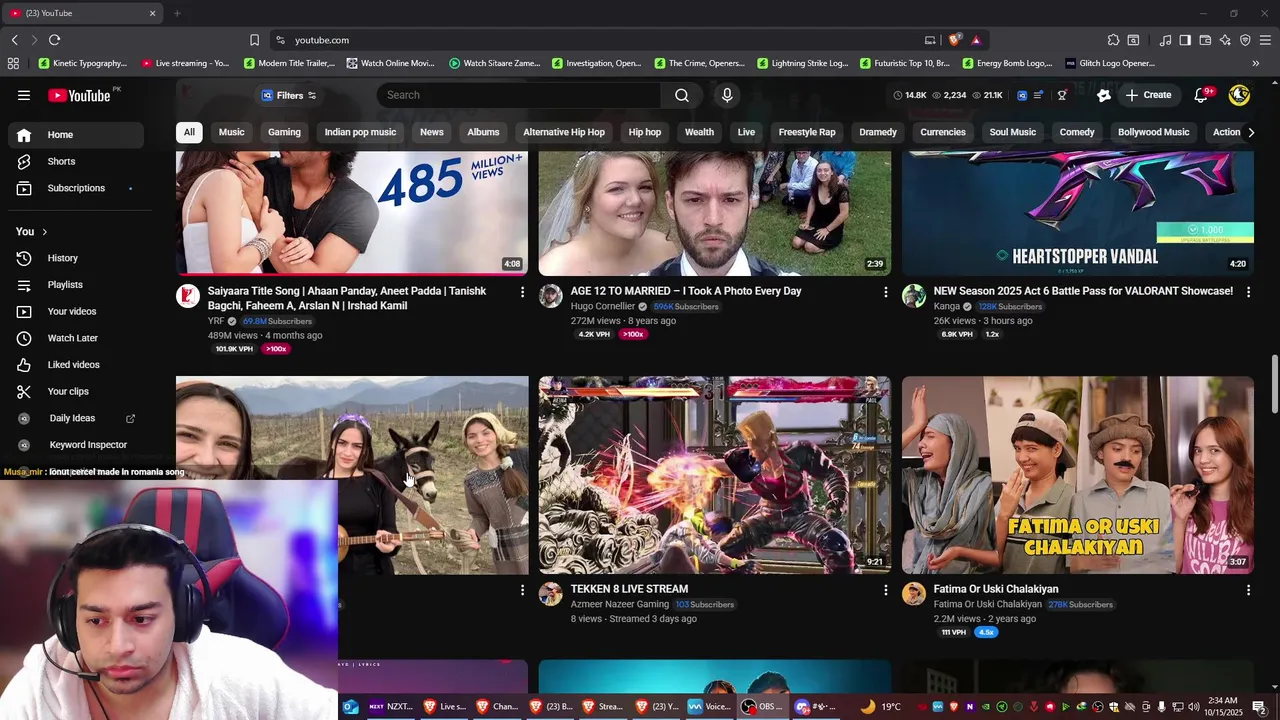Select the Music chip
The image size is (1280, 720).
[231, 132]
